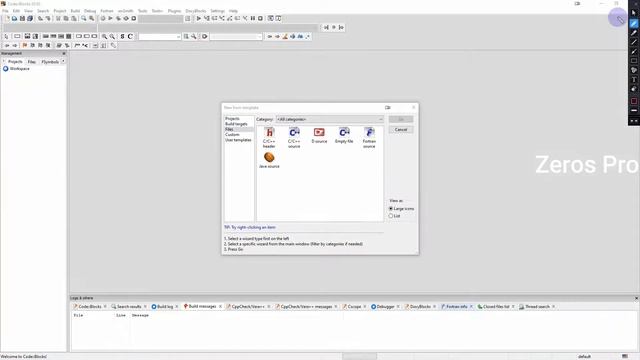The width and height of the screenshot is (640, 360).
Task: Open the Help menu
Action: pos(233,11)
